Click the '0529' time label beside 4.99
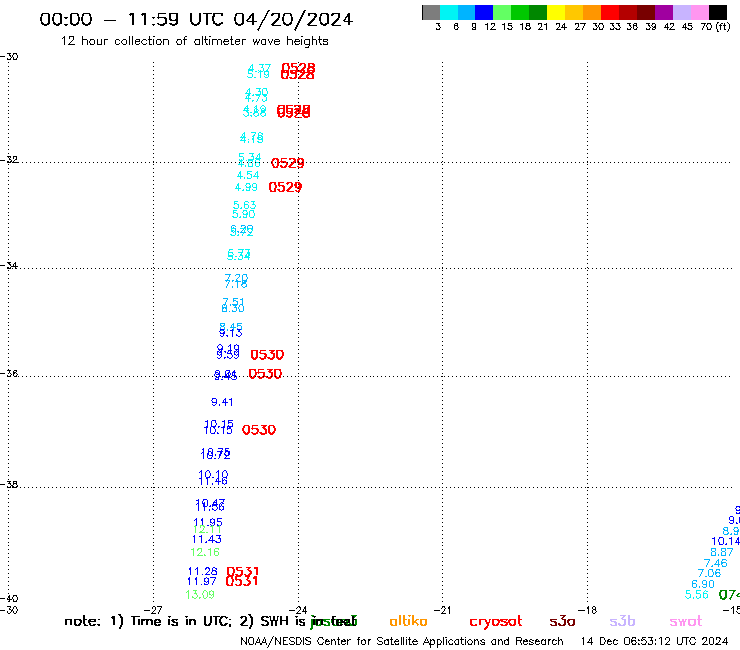Screen dimensions: 740x650 pos(285,187)
